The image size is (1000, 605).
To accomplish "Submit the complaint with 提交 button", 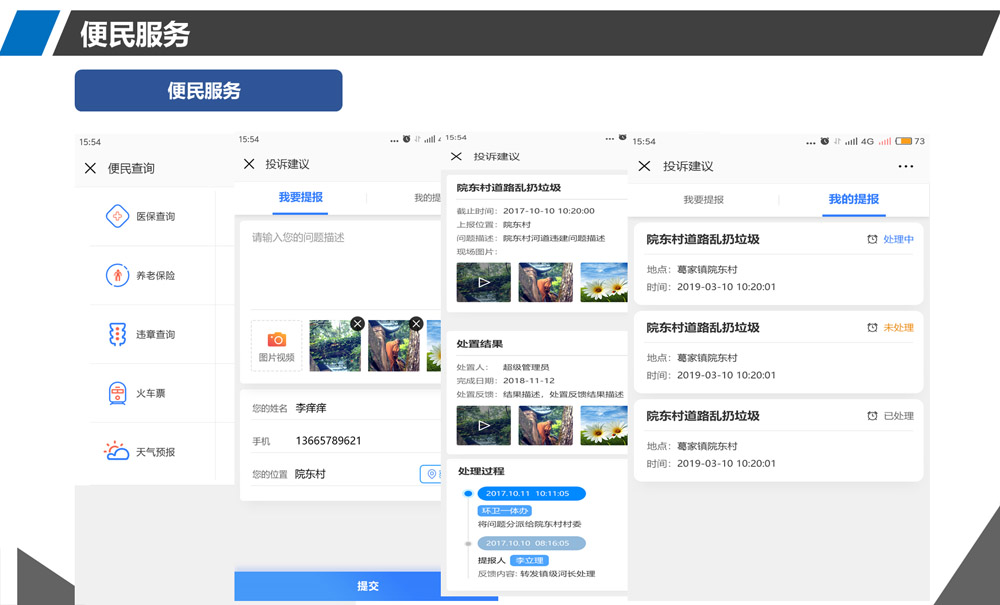I will coord(367,586).
